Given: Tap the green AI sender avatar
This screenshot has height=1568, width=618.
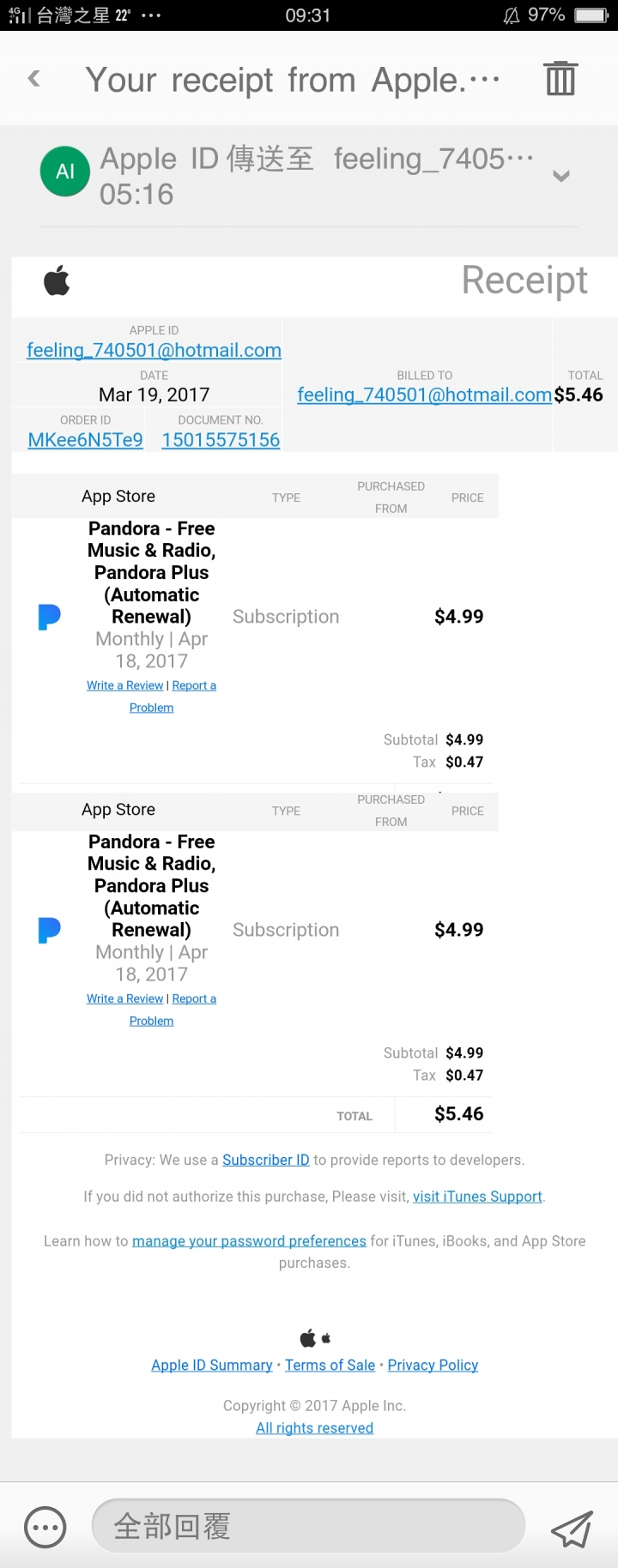Looking at the screenshot, I should (65, 172).
